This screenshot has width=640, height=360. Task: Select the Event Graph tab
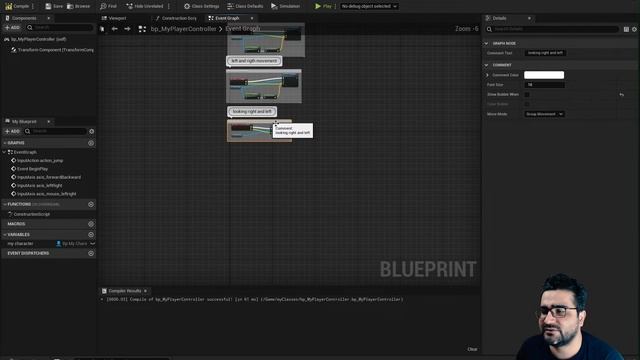(x=224, y=18)
